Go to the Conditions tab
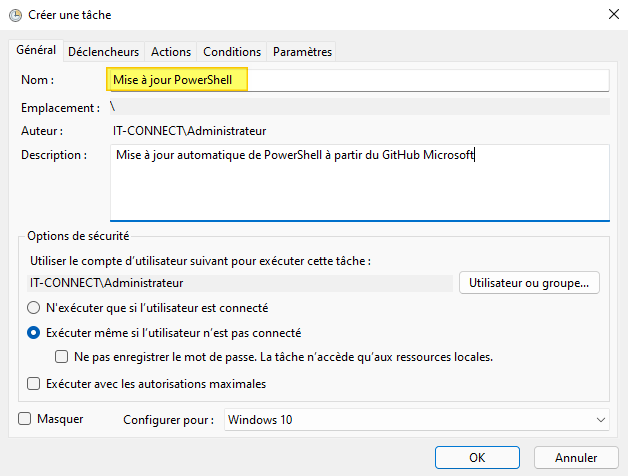 pos(232,52)
